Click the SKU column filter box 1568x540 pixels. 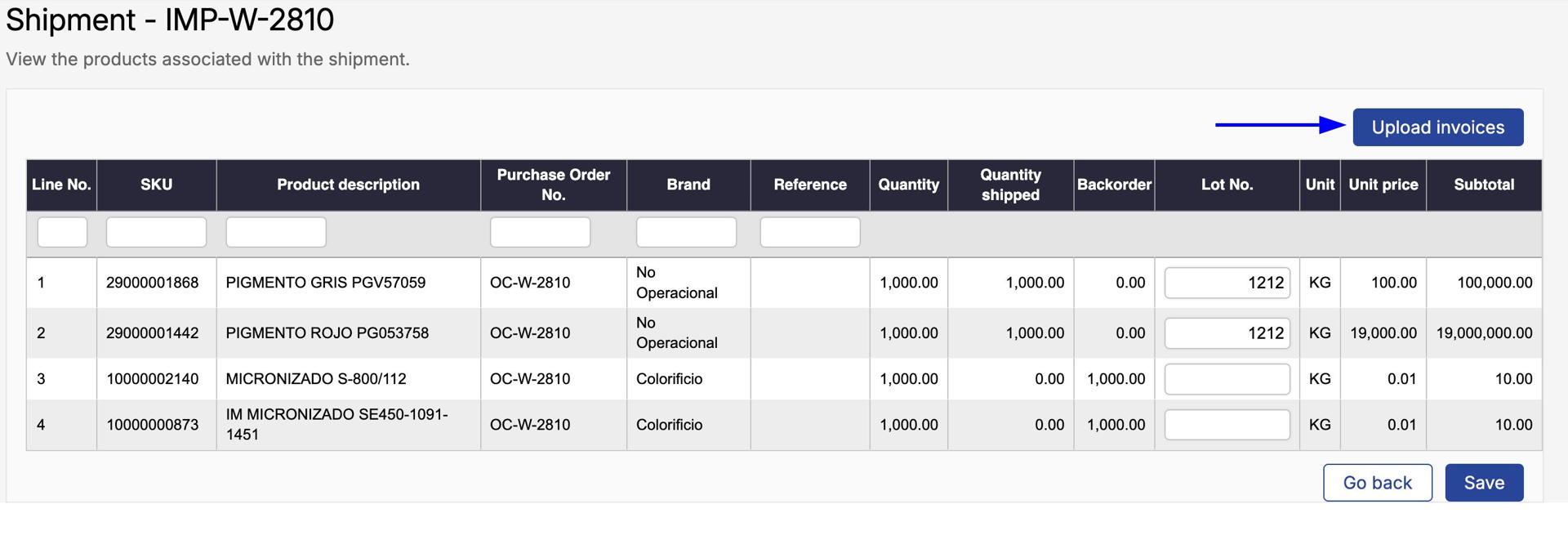tap(156, 232)
